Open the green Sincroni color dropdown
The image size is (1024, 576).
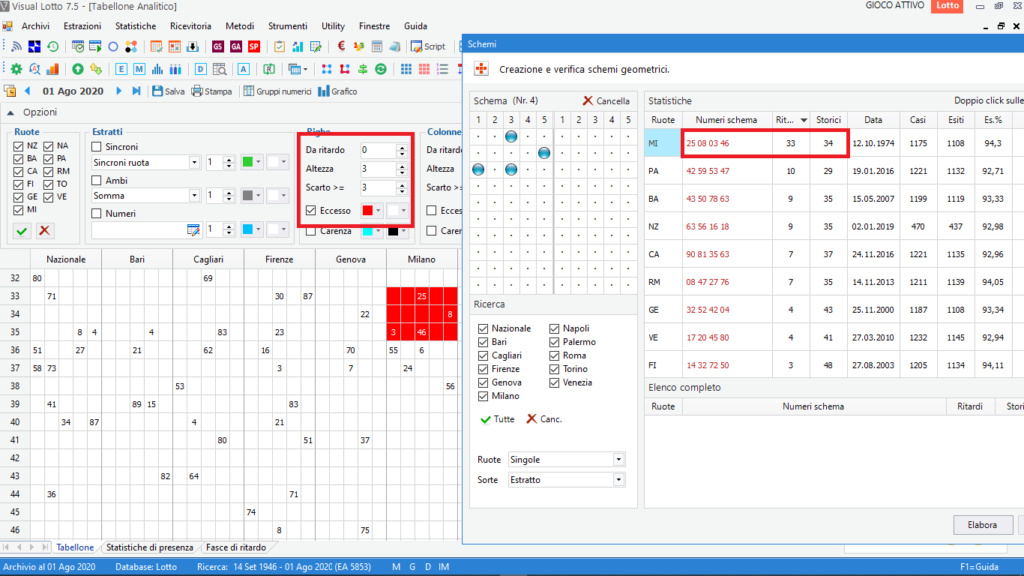pyautogui.click(x=252, y=162)
